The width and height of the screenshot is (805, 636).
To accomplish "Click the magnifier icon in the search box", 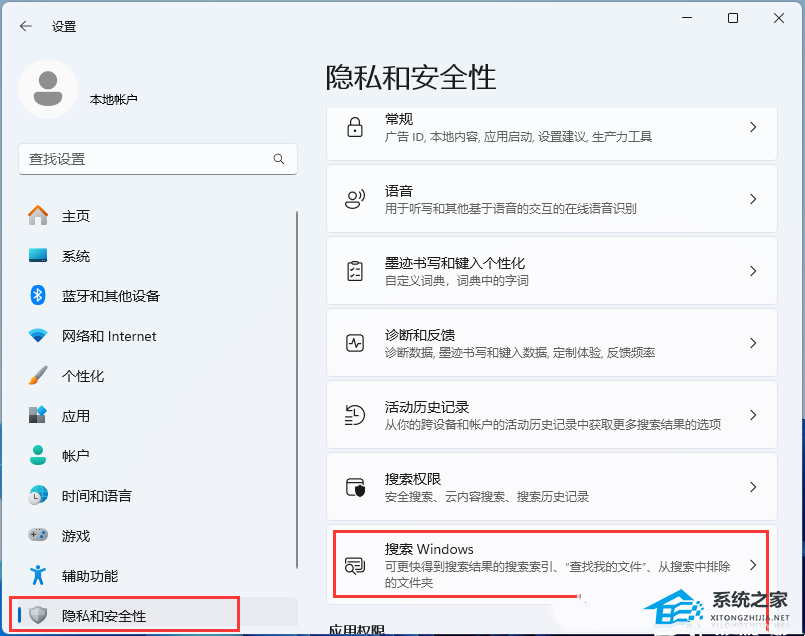I will click(x=279, y=159).
